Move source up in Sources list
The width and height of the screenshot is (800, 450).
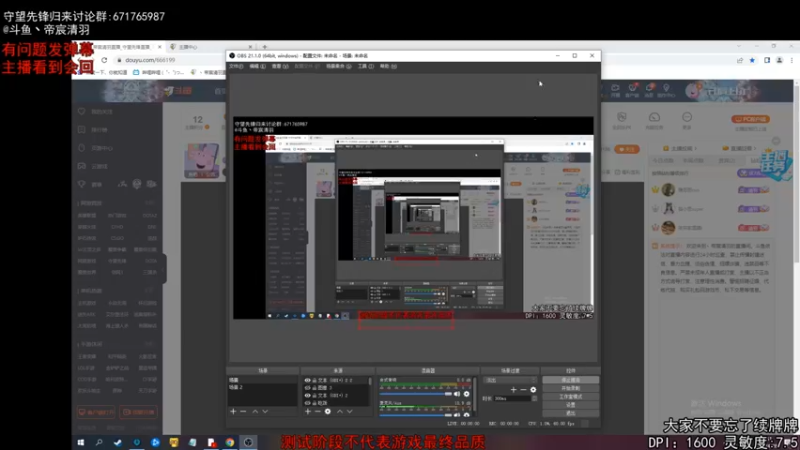(x=340, y=411)
